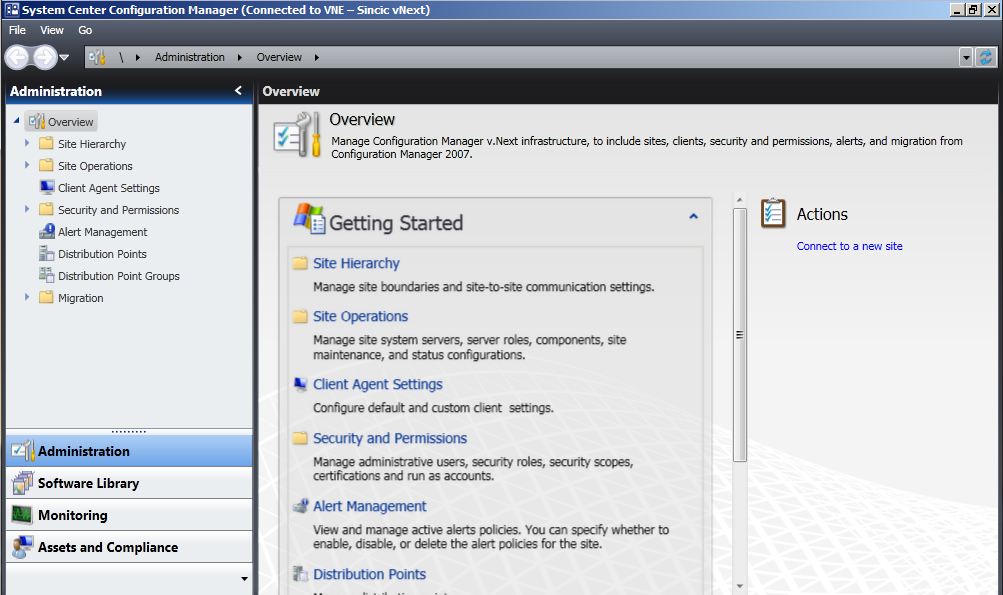Click Connect to a new site action
The width and height of the screenshot is (1003, 595).
pyautogui.click(x=849, y=246)
